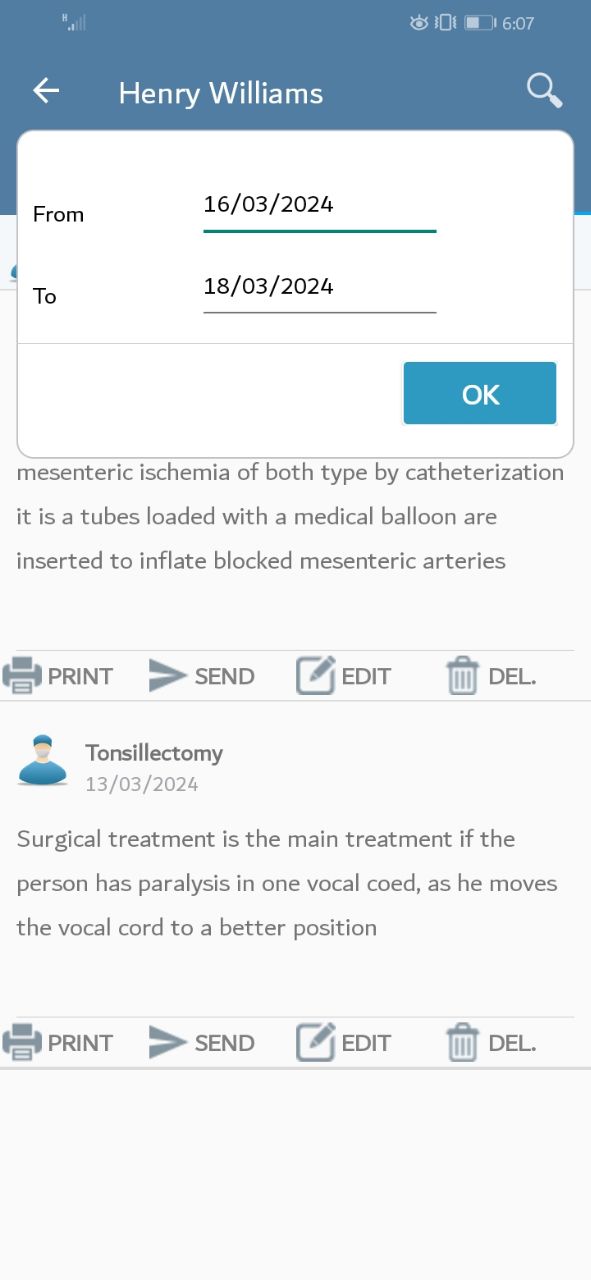Select the surgeon avatar beside Tonsillectomy
Viewport: 591px width, 1280px height.
(x=42, y=760)
